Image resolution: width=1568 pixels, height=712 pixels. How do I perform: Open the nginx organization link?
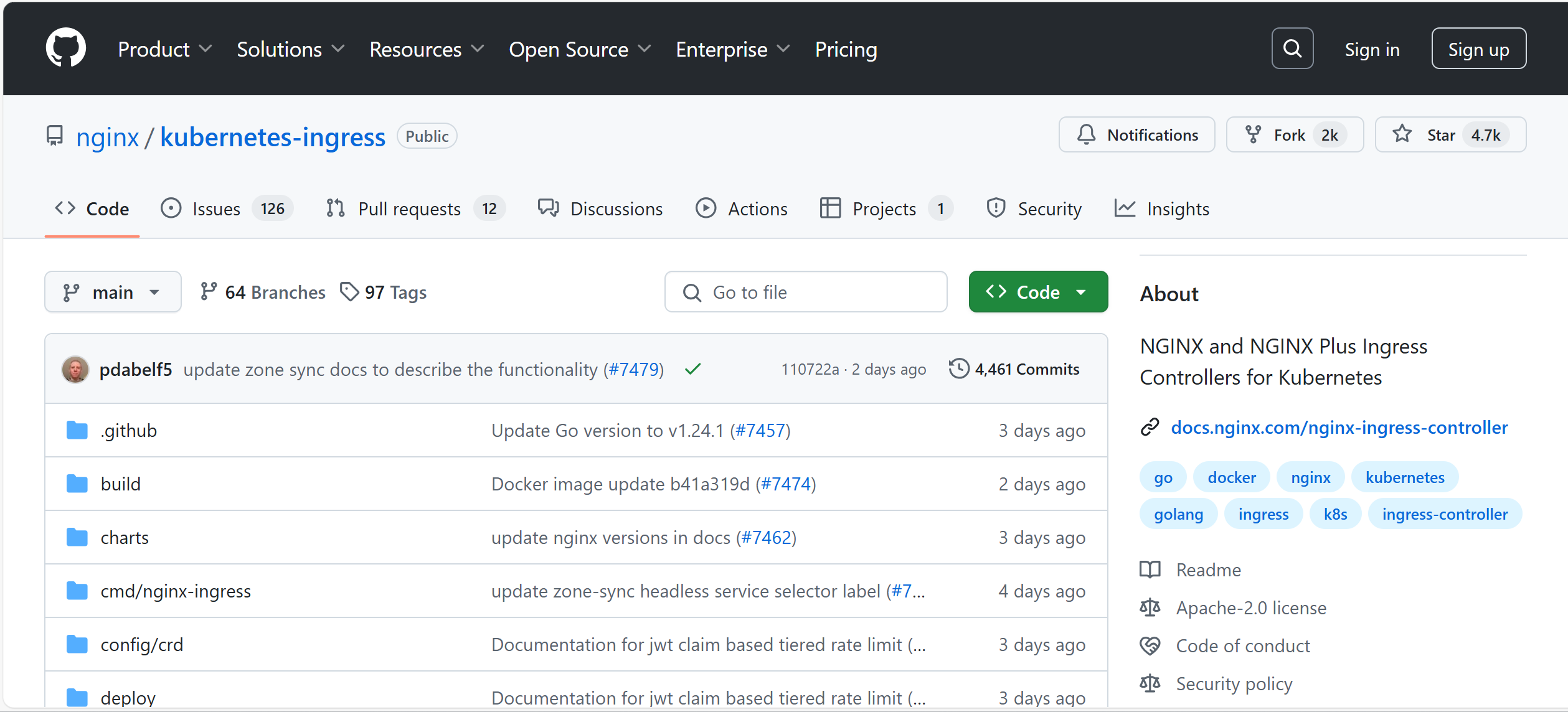[107, 137]
